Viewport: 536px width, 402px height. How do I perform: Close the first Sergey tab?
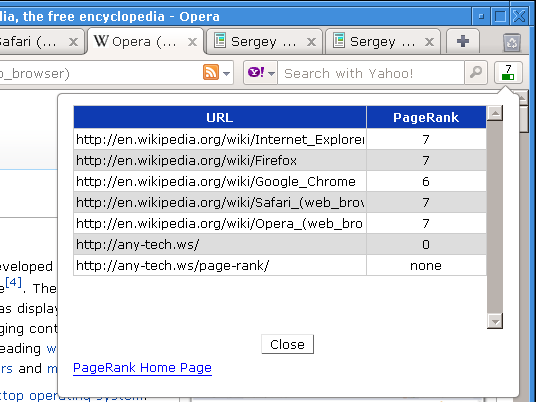coord(311,42)
